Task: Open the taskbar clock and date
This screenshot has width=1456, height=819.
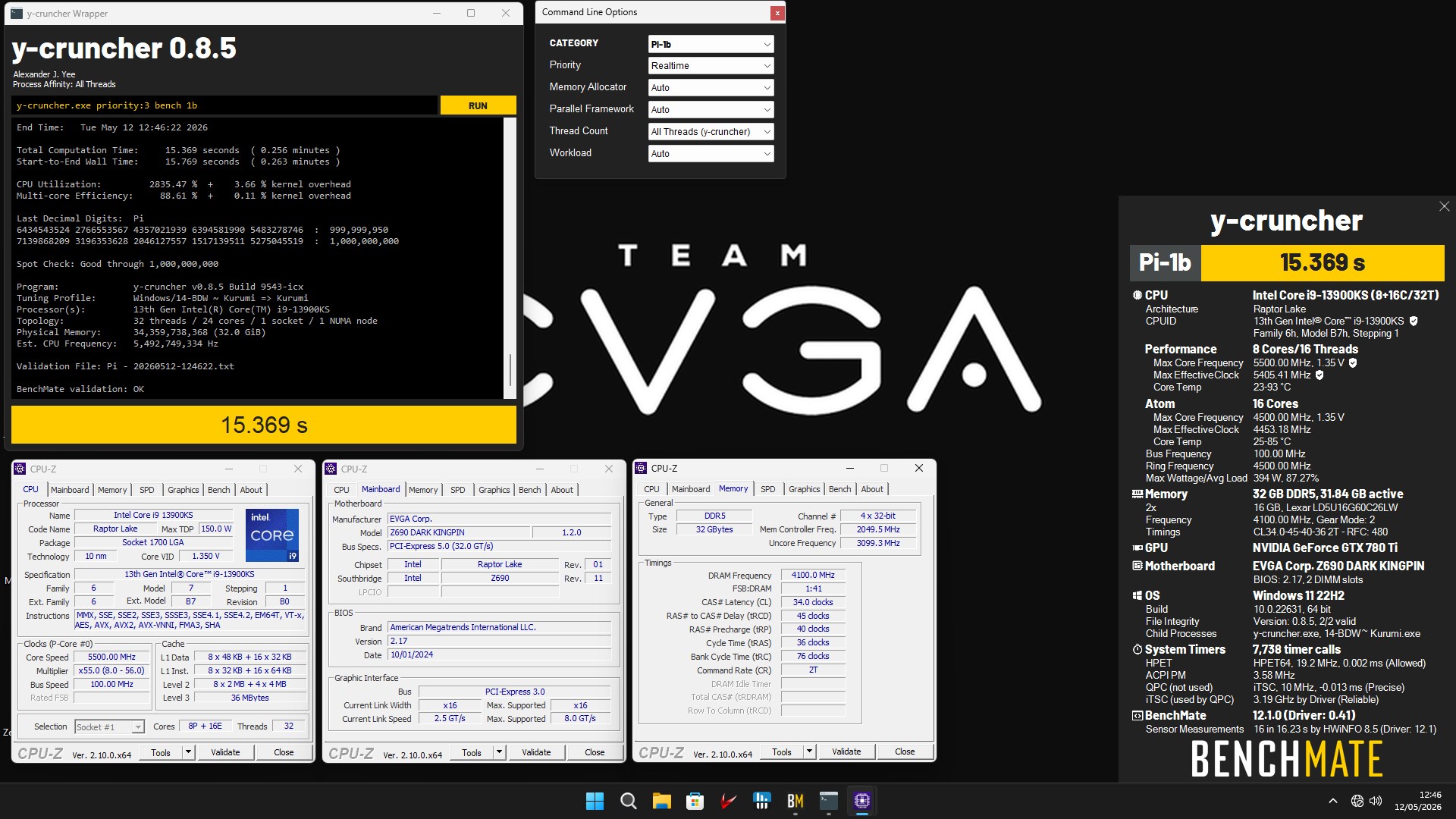Action: [x=1417, y=801]
